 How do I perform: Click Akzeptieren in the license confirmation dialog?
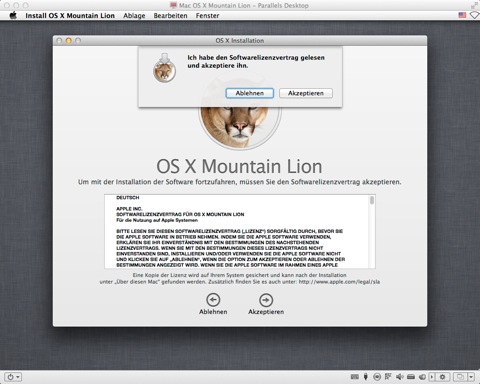click(x=306, y=93)
